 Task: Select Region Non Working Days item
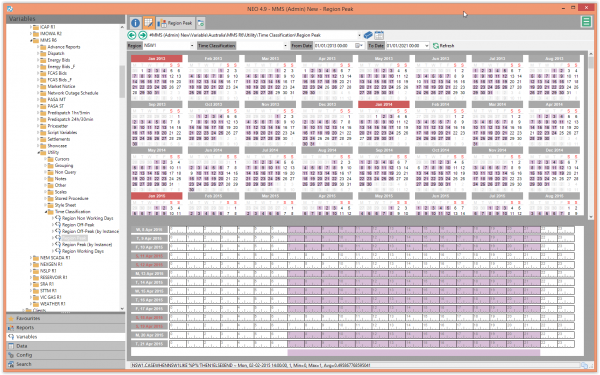[x=88, y=218]
